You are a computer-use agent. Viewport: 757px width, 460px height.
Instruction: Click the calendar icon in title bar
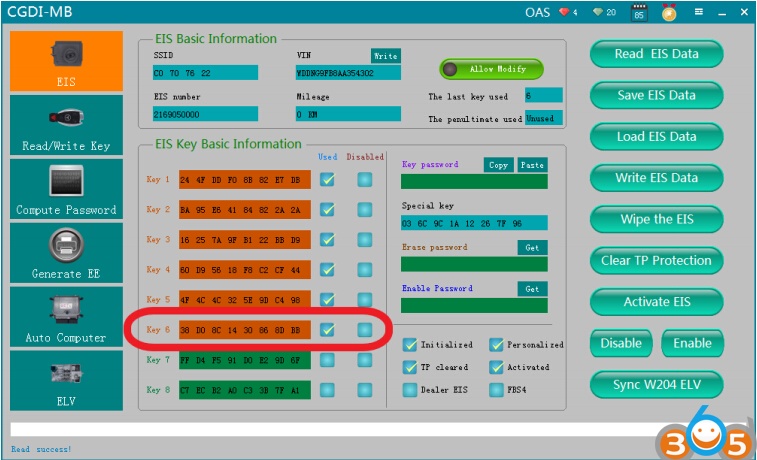(x=639, y=12)
